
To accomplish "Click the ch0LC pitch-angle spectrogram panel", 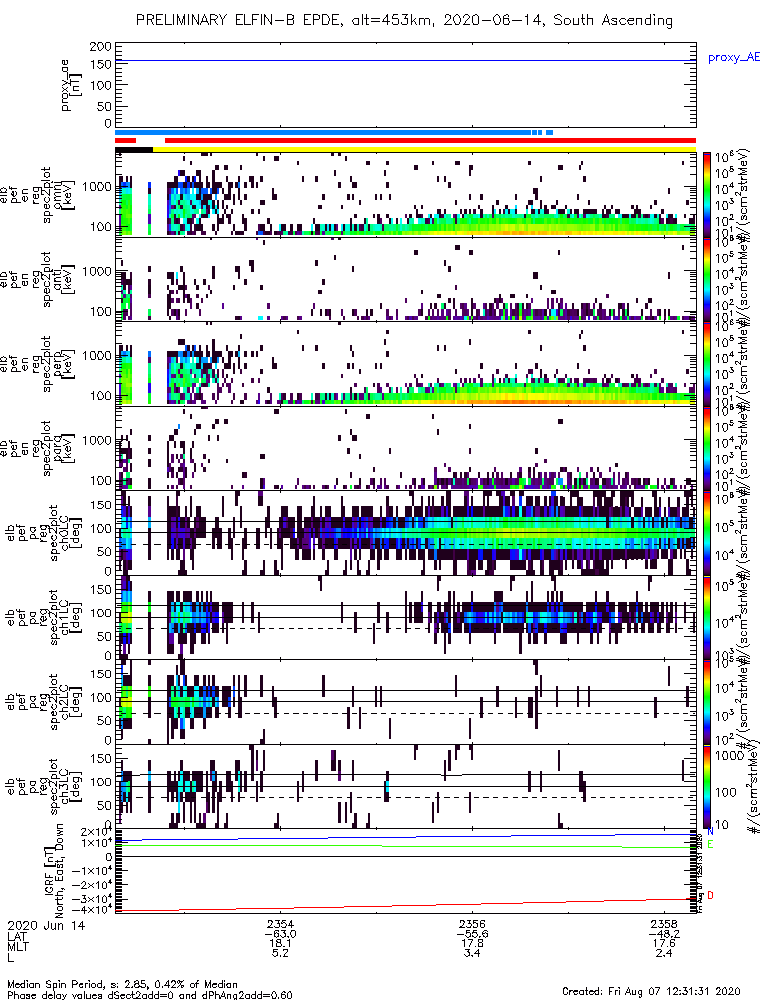I will 406,533.
